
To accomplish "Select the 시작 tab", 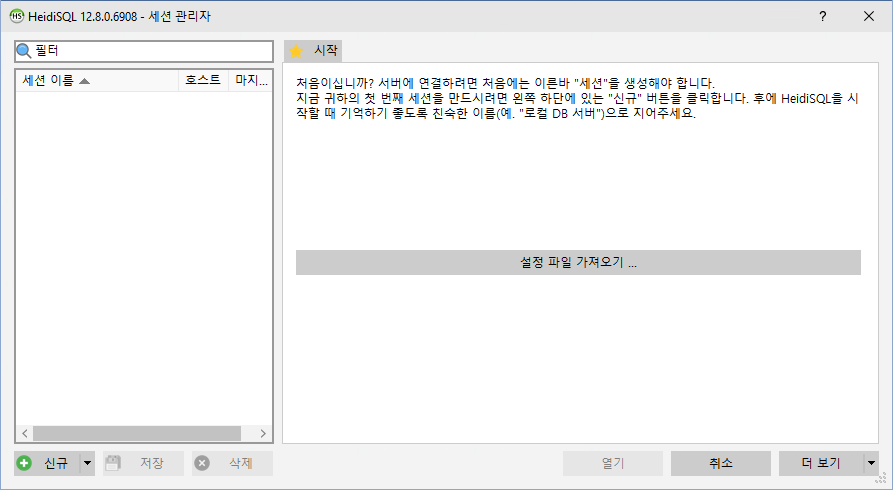I will (313, 51).
